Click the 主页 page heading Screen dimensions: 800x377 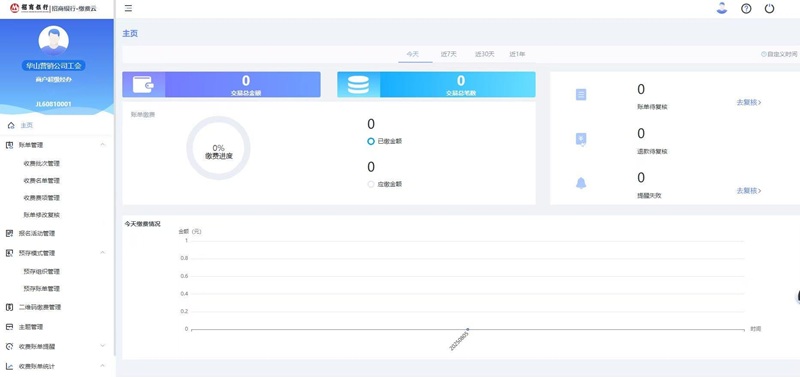(x=130, y=34)
